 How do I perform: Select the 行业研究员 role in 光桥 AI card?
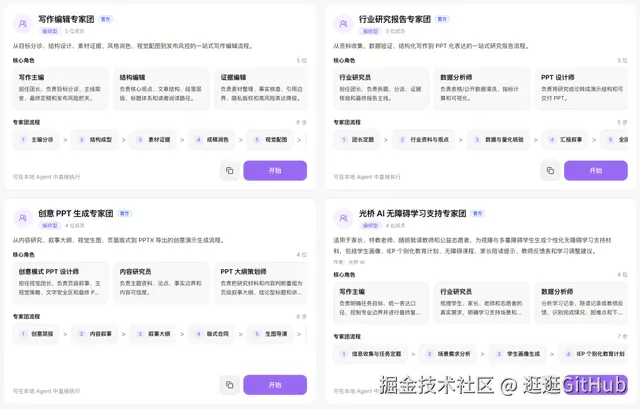pyautogui.click(x=482, y=303)
